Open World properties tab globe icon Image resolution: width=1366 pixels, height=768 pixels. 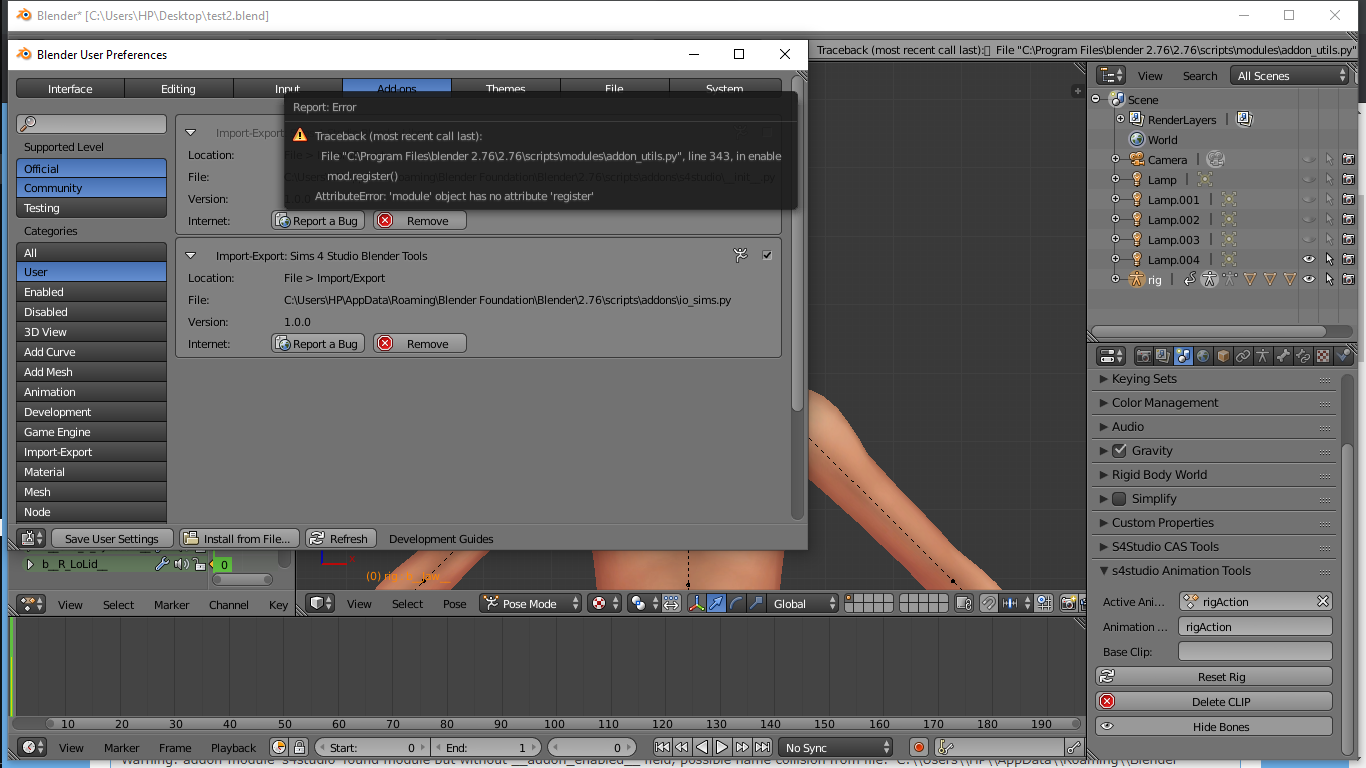tap(1203, 356)
